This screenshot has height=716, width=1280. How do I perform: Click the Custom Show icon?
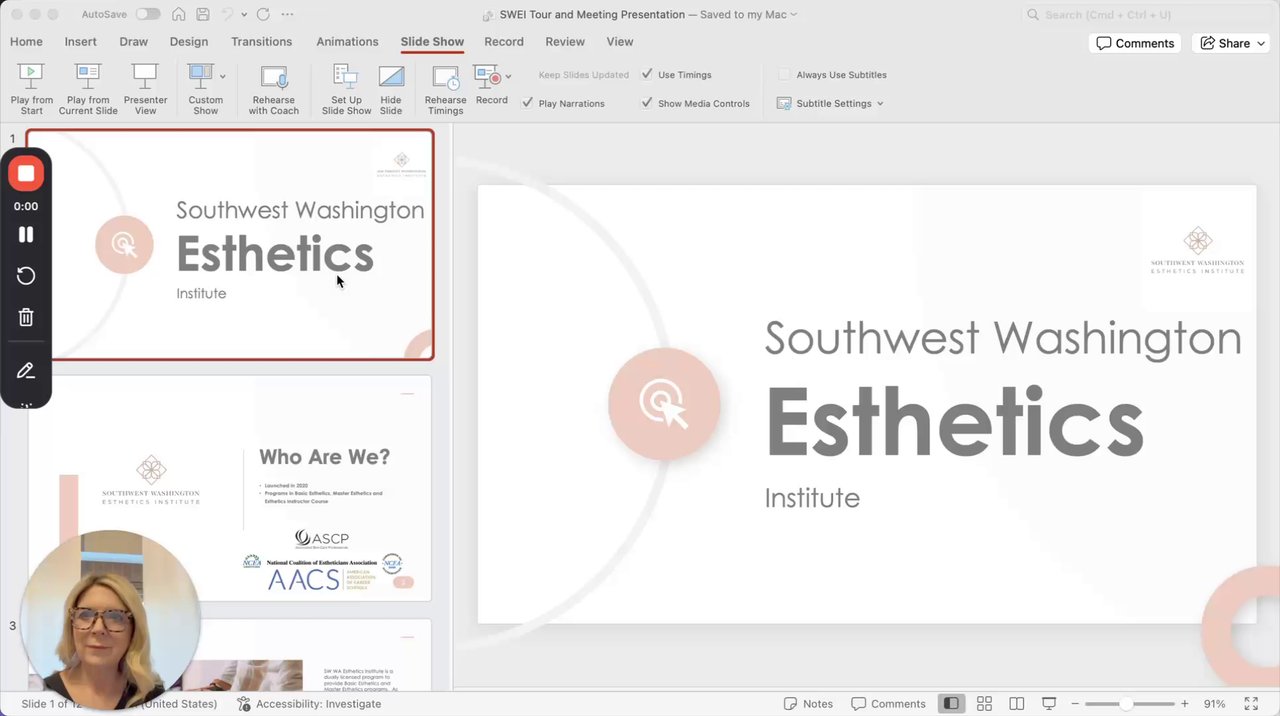200,76
